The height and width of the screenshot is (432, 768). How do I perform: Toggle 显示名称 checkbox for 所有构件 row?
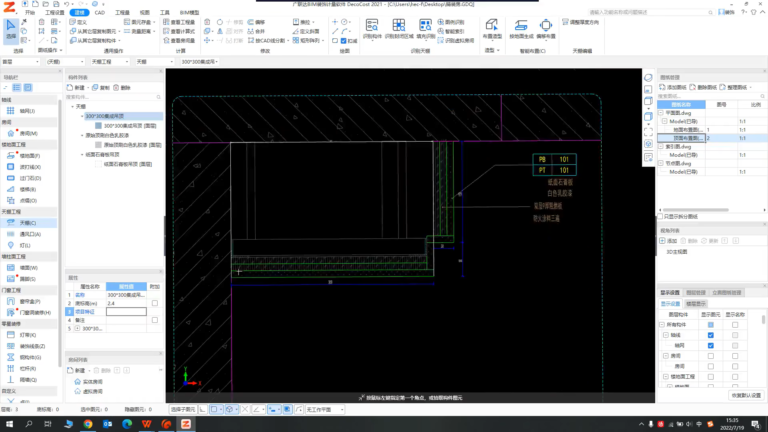click(735, 325)
